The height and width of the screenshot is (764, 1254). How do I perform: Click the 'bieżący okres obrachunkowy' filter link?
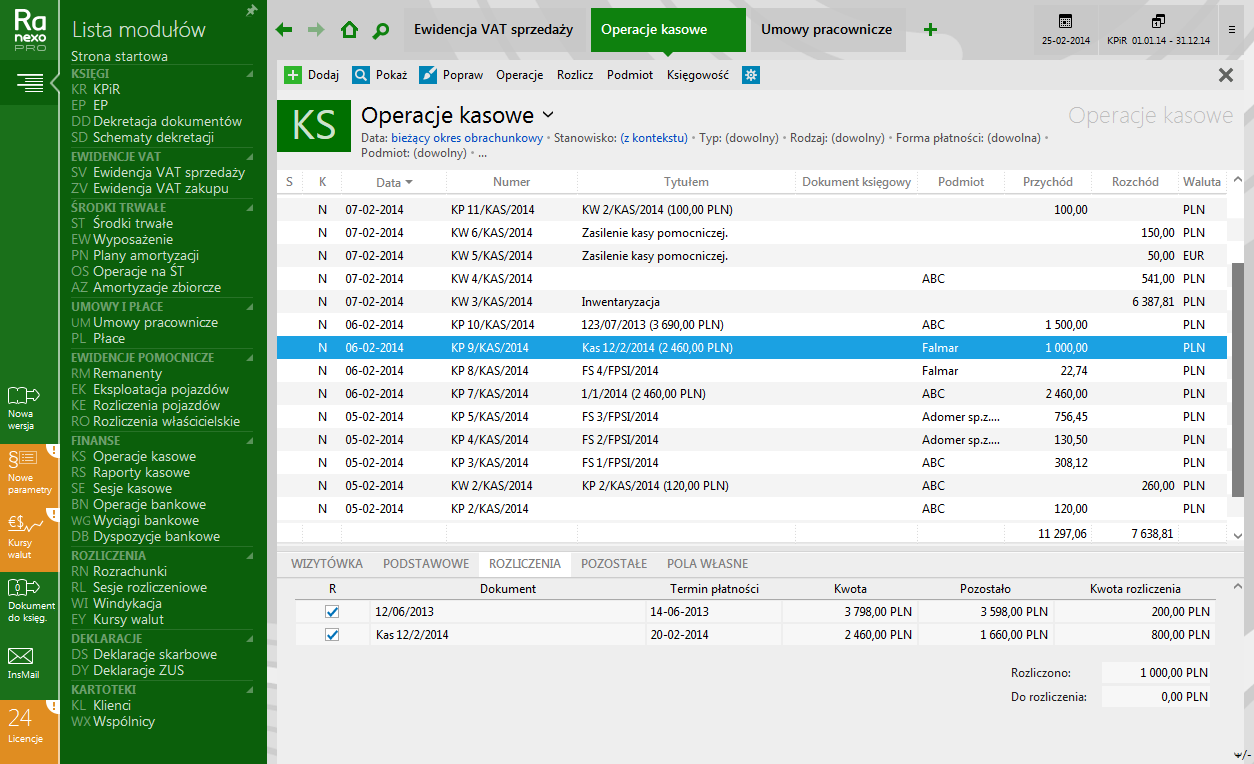[467, 138]
